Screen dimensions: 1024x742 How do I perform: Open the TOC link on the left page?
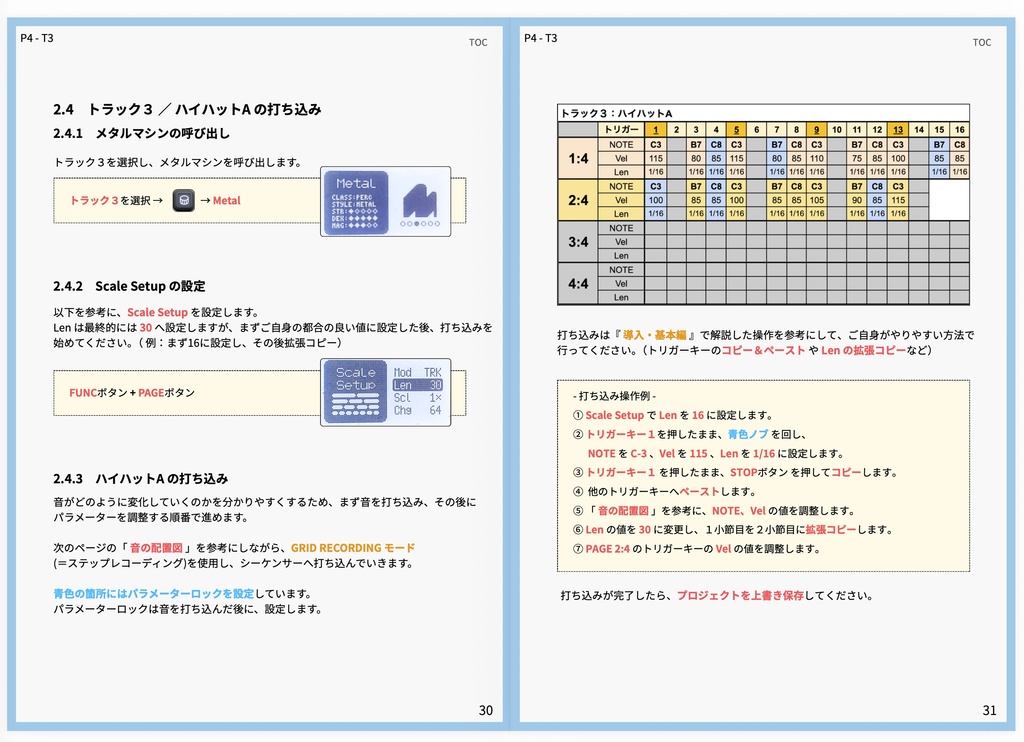[x=478, y=42]
